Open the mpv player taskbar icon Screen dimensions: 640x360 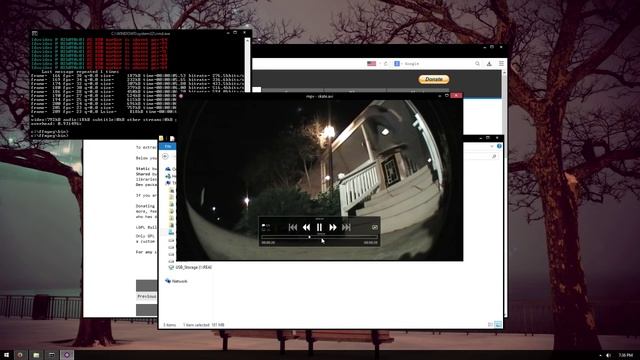point(67,355)
